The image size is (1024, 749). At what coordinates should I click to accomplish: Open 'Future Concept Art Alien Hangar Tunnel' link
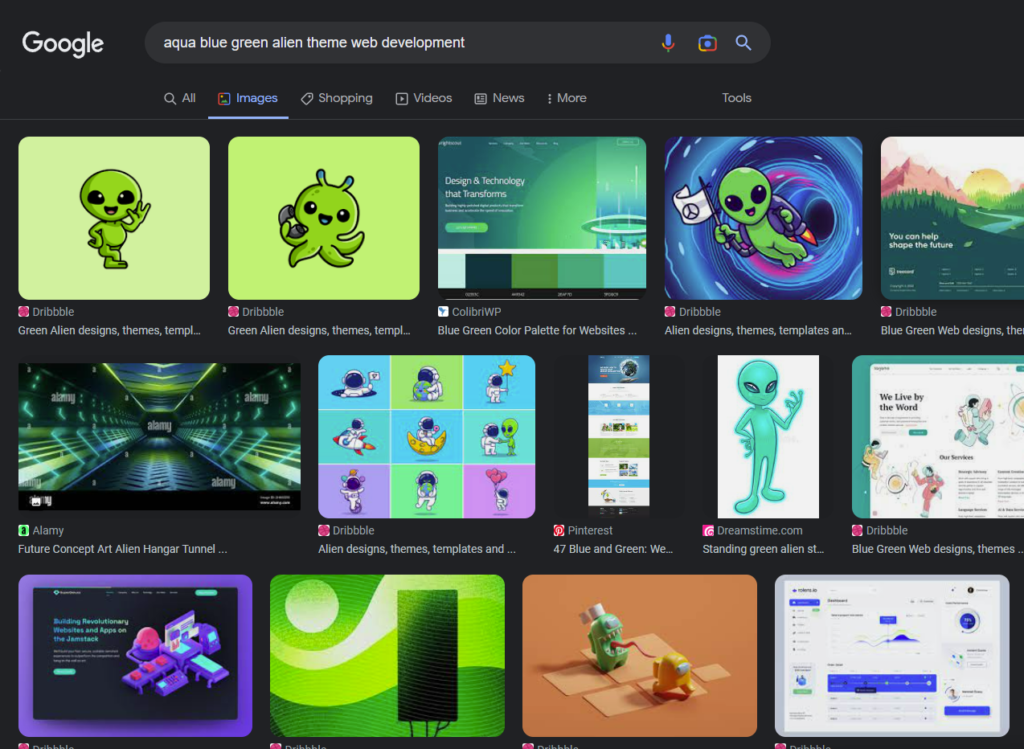(x=122, y=549)
